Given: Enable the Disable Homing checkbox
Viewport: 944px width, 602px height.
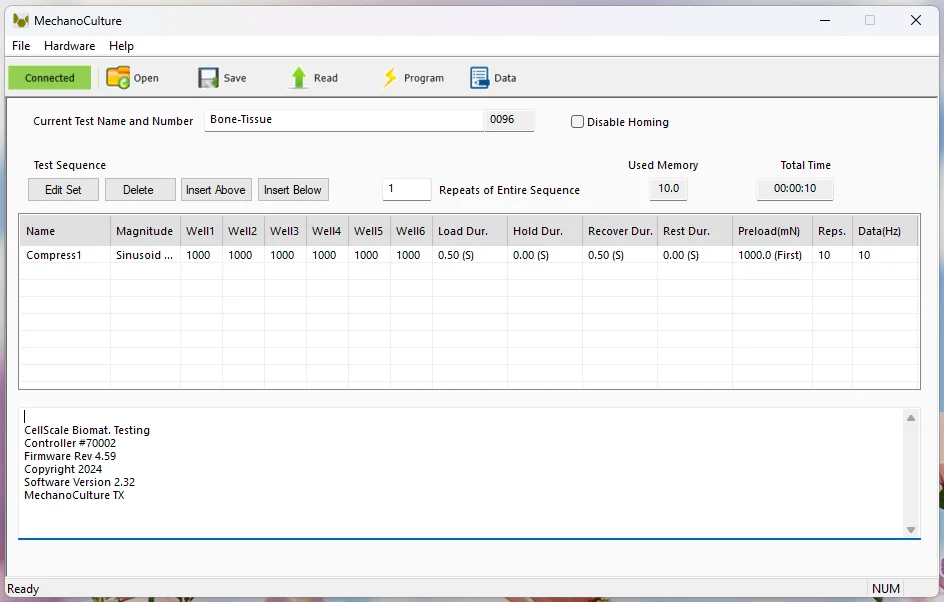Looking at the screenshot, I should click(x=577, y=122).
